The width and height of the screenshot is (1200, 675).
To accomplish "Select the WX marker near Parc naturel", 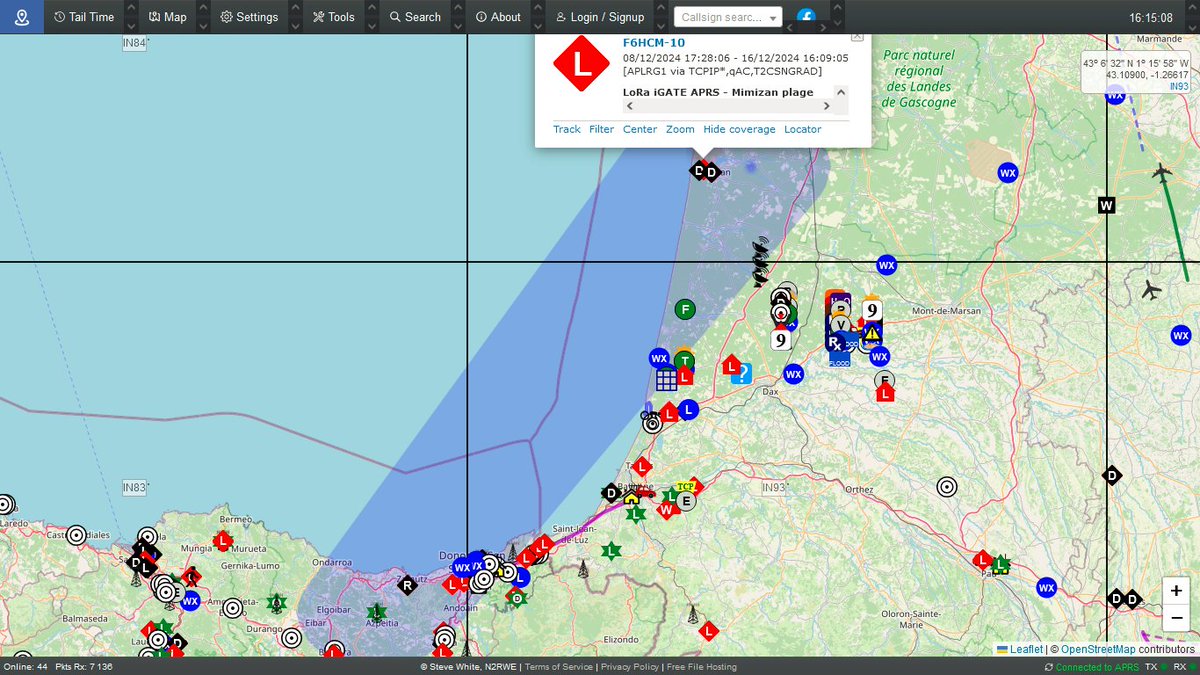I will tap(1008, 173).
